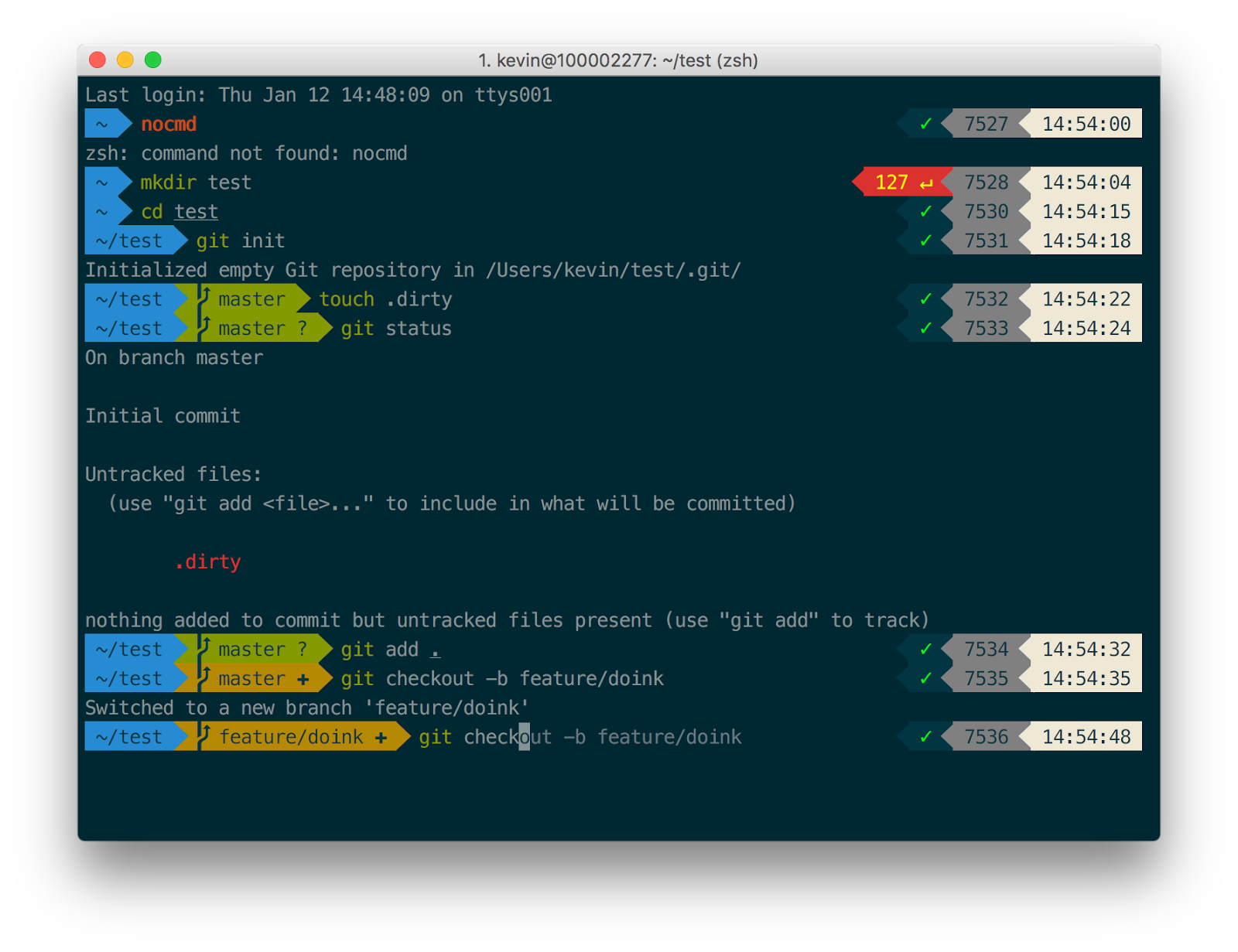The image size is (1238, 952).
Task: Select the ~/test directory segment before git init
Action: (x=130, y=241)
